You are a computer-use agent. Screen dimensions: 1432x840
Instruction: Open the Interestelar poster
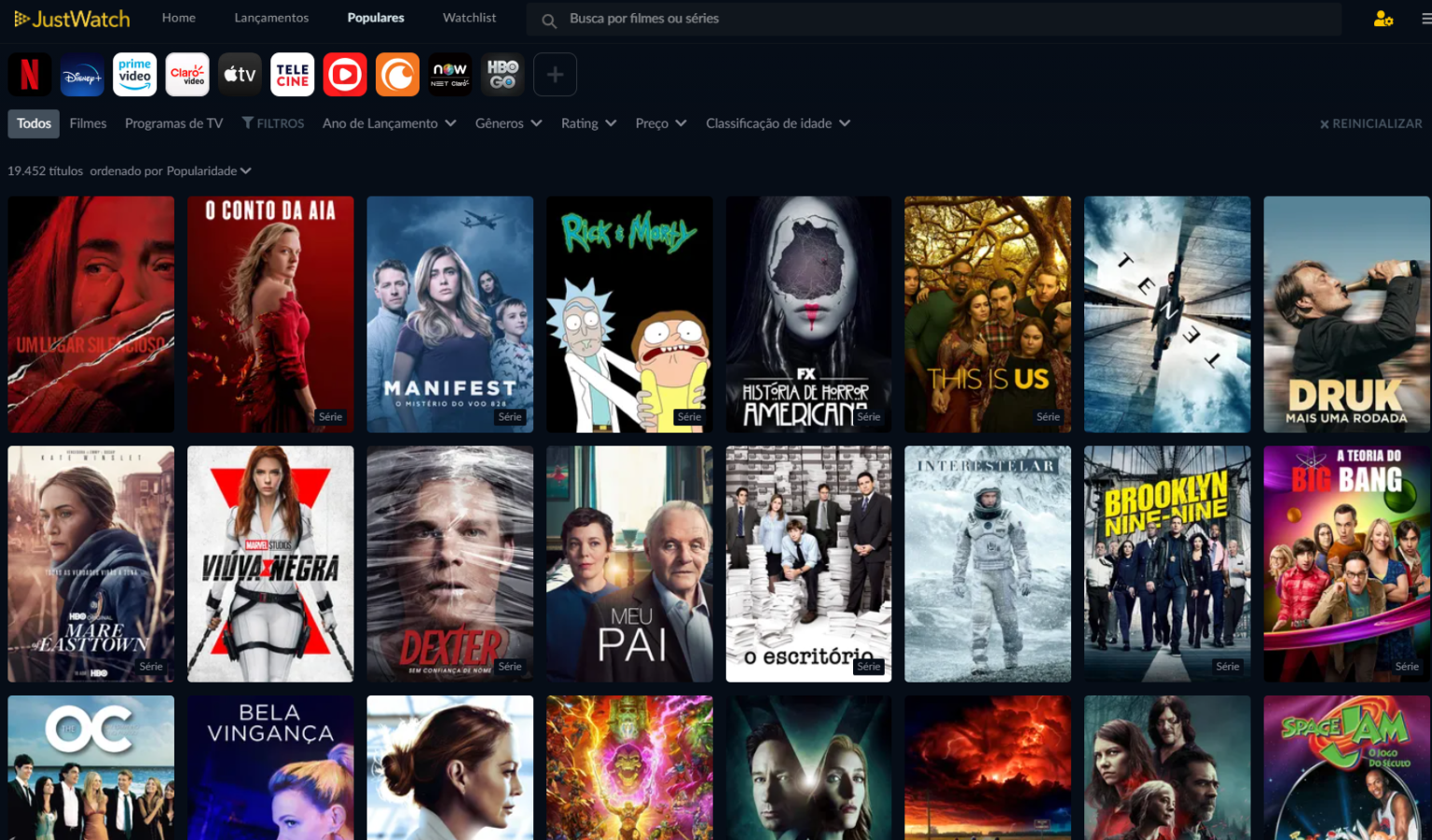click(x=987, y=564)
